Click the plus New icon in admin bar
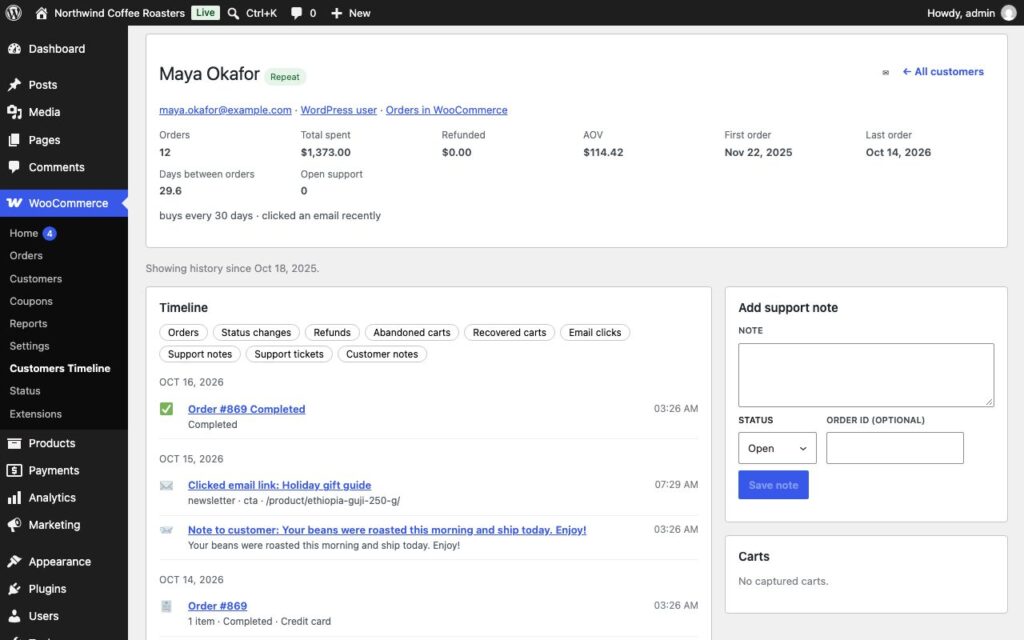Viewport: 1024px width, 640px height. (336, 13)
